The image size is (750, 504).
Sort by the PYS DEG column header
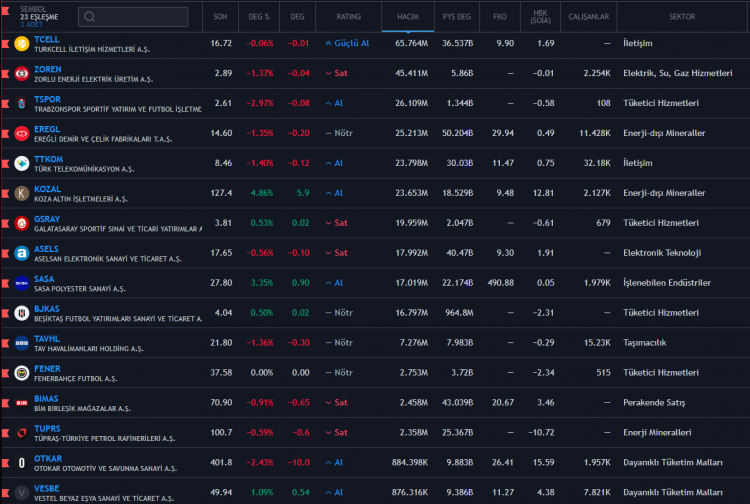pyautogui.click(x=457, y=17)
